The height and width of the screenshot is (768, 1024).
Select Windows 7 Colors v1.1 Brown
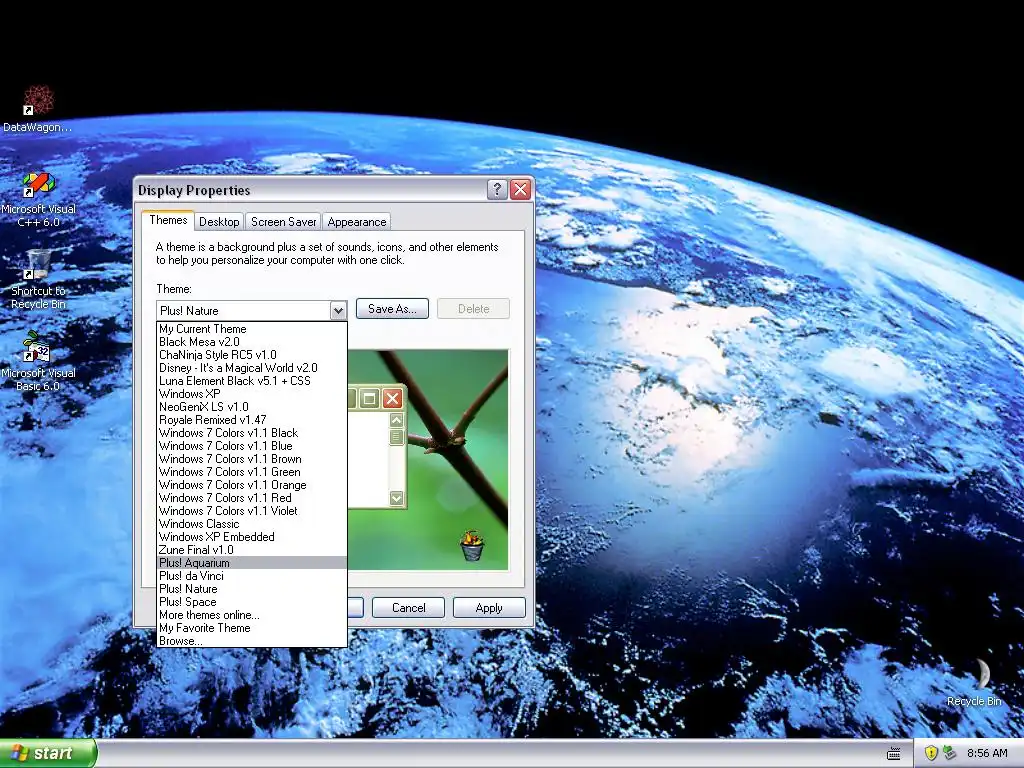tap(252, 459)
